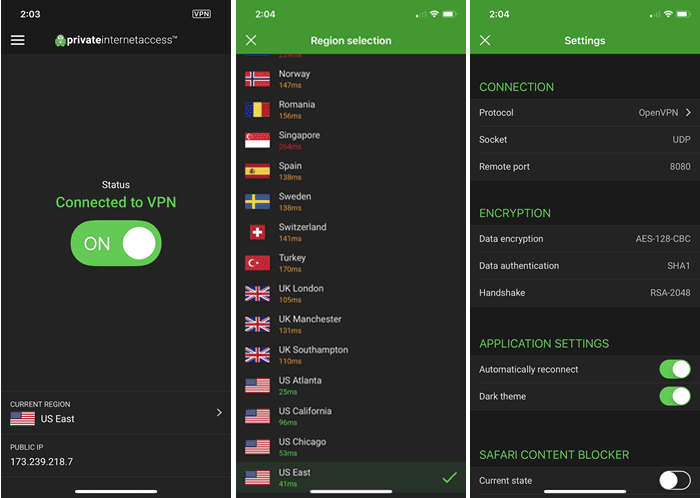Viewport: 700px width, 498px height.
Task: Click battery icon in Settings status bar
Action: click(684, 14)
